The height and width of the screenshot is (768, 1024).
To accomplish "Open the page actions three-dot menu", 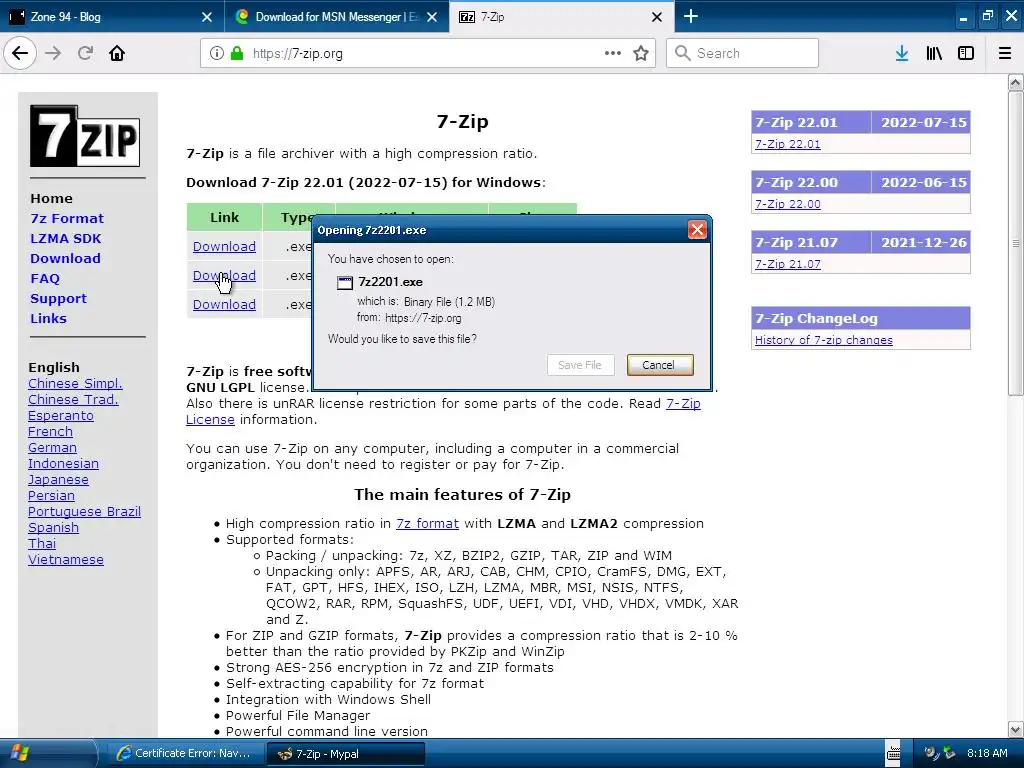I will (x=613, y=53).
